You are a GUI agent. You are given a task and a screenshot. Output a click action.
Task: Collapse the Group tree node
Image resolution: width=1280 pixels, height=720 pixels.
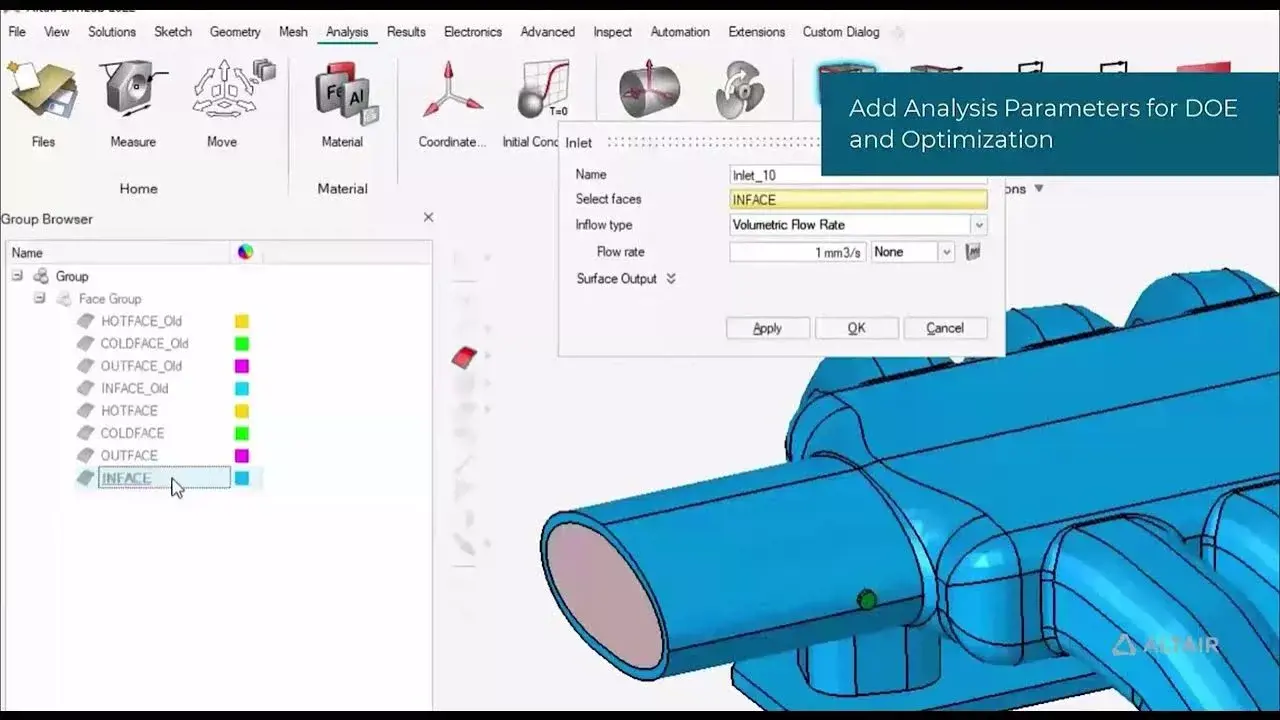pos(17,275)
